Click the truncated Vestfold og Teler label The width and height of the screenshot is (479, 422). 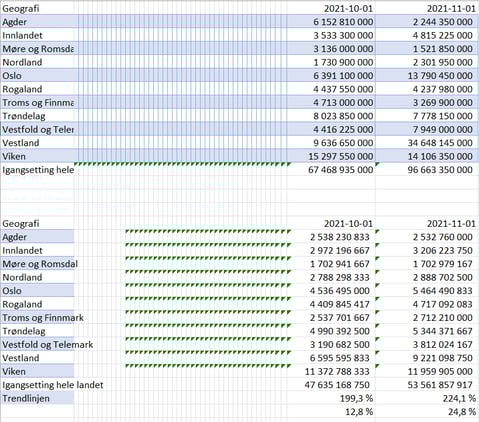[38, 130]
